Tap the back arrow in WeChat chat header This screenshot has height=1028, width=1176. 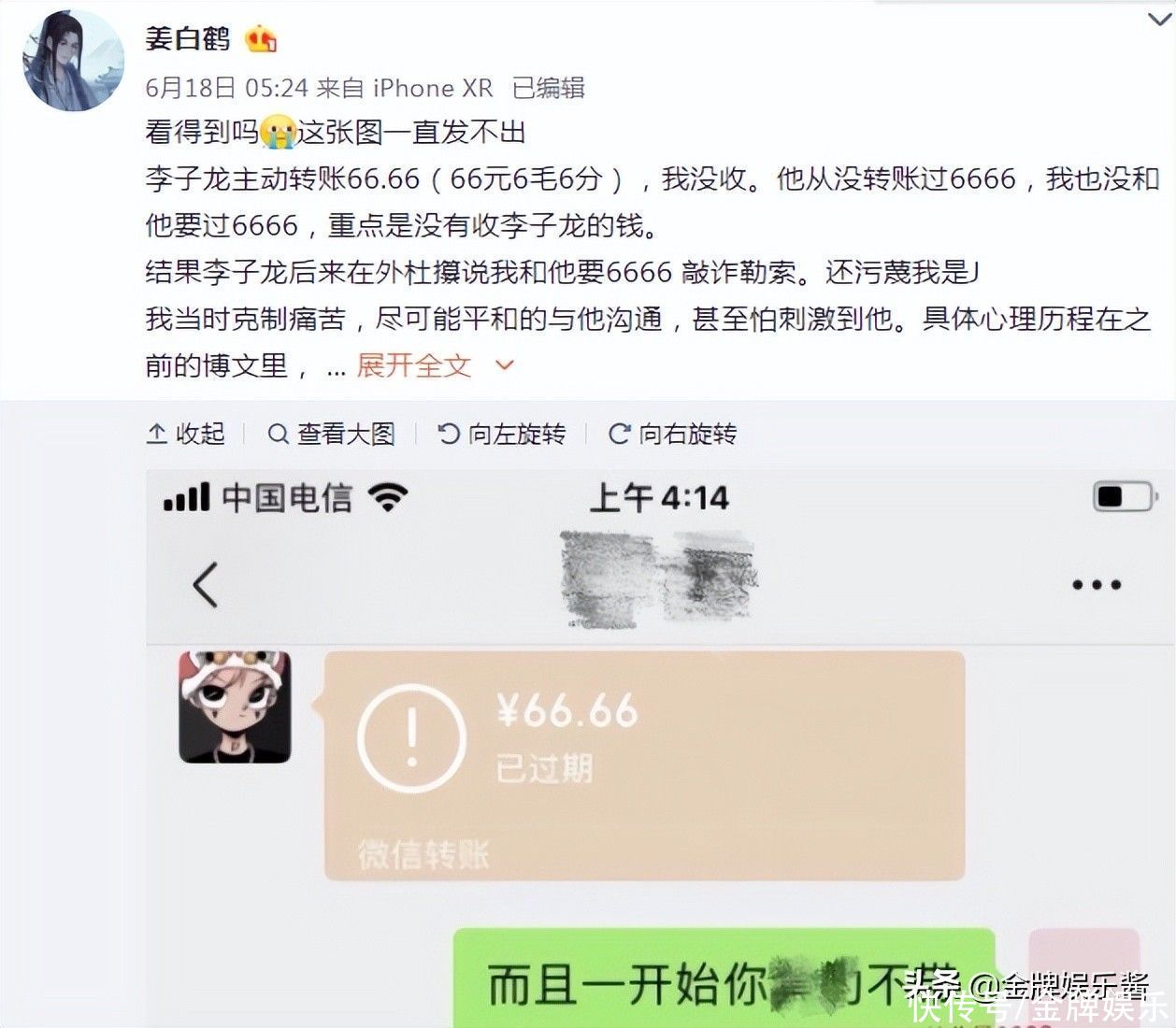205,585
